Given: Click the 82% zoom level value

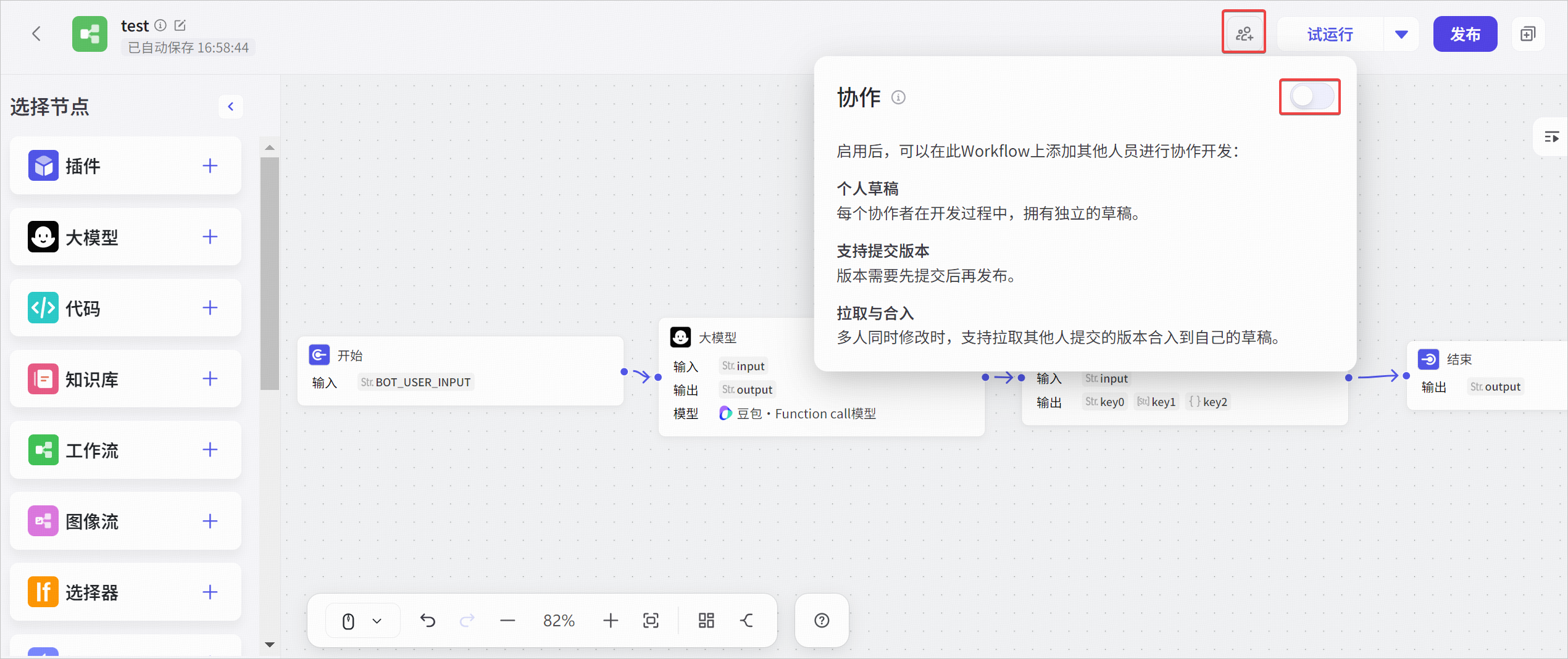Looking at the screenshot, I should pos(559,620).
